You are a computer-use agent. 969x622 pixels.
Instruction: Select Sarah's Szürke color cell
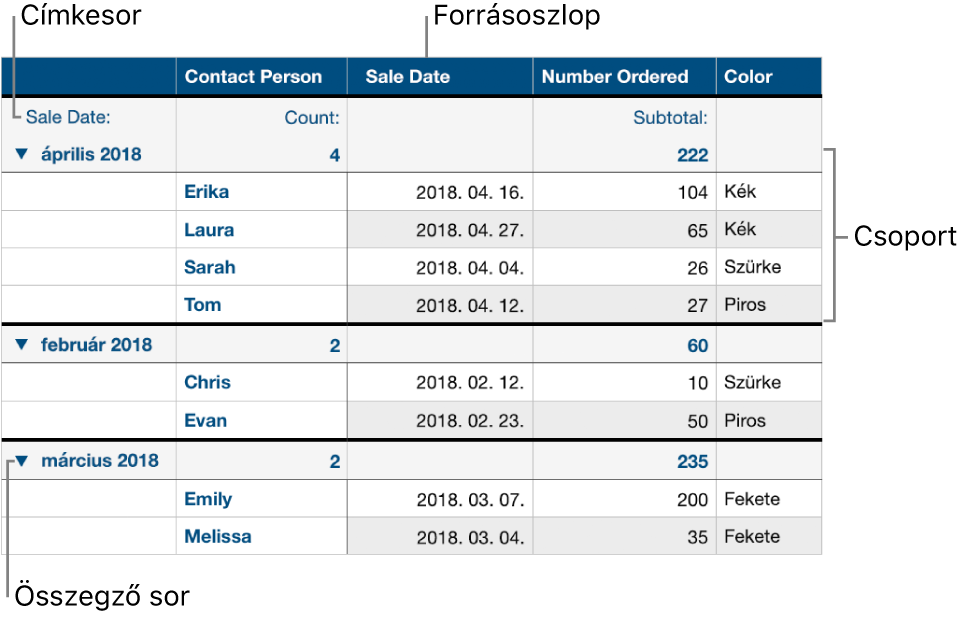point(769,267)
